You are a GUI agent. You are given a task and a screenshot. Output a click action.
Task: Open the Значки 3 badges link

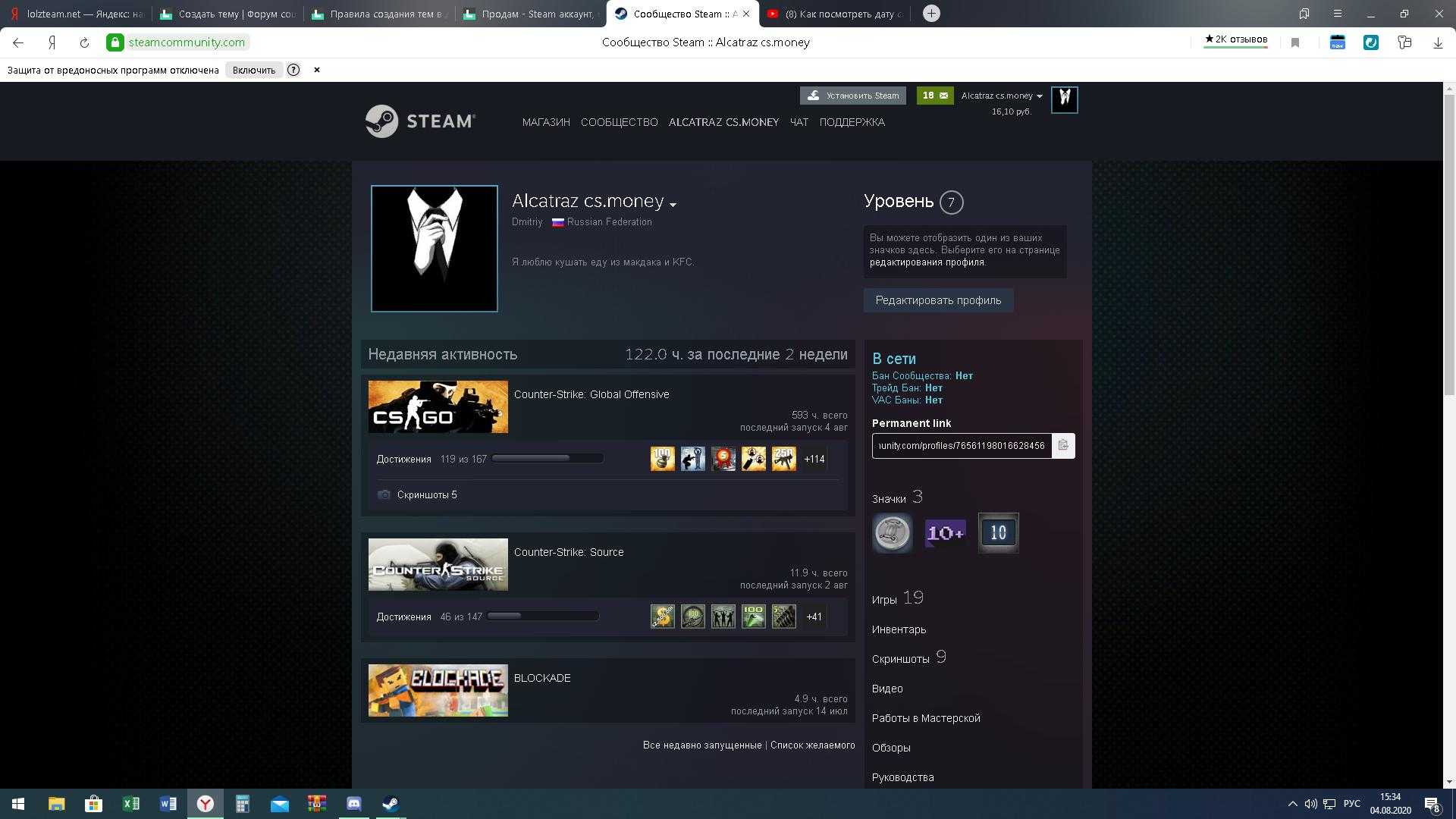click(x=897, y=497)
